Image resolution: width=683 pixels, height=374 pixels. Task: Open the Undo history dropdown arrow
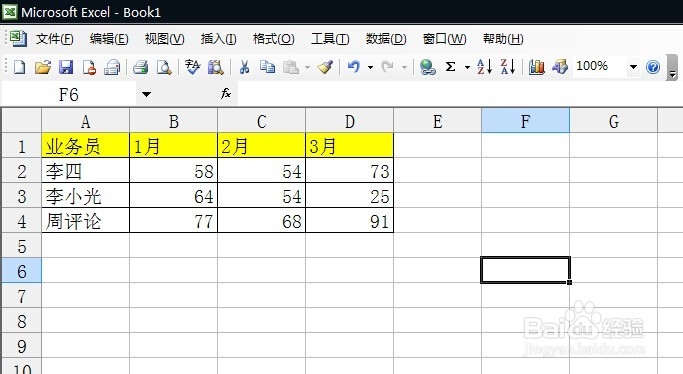(x=370, y=67)
